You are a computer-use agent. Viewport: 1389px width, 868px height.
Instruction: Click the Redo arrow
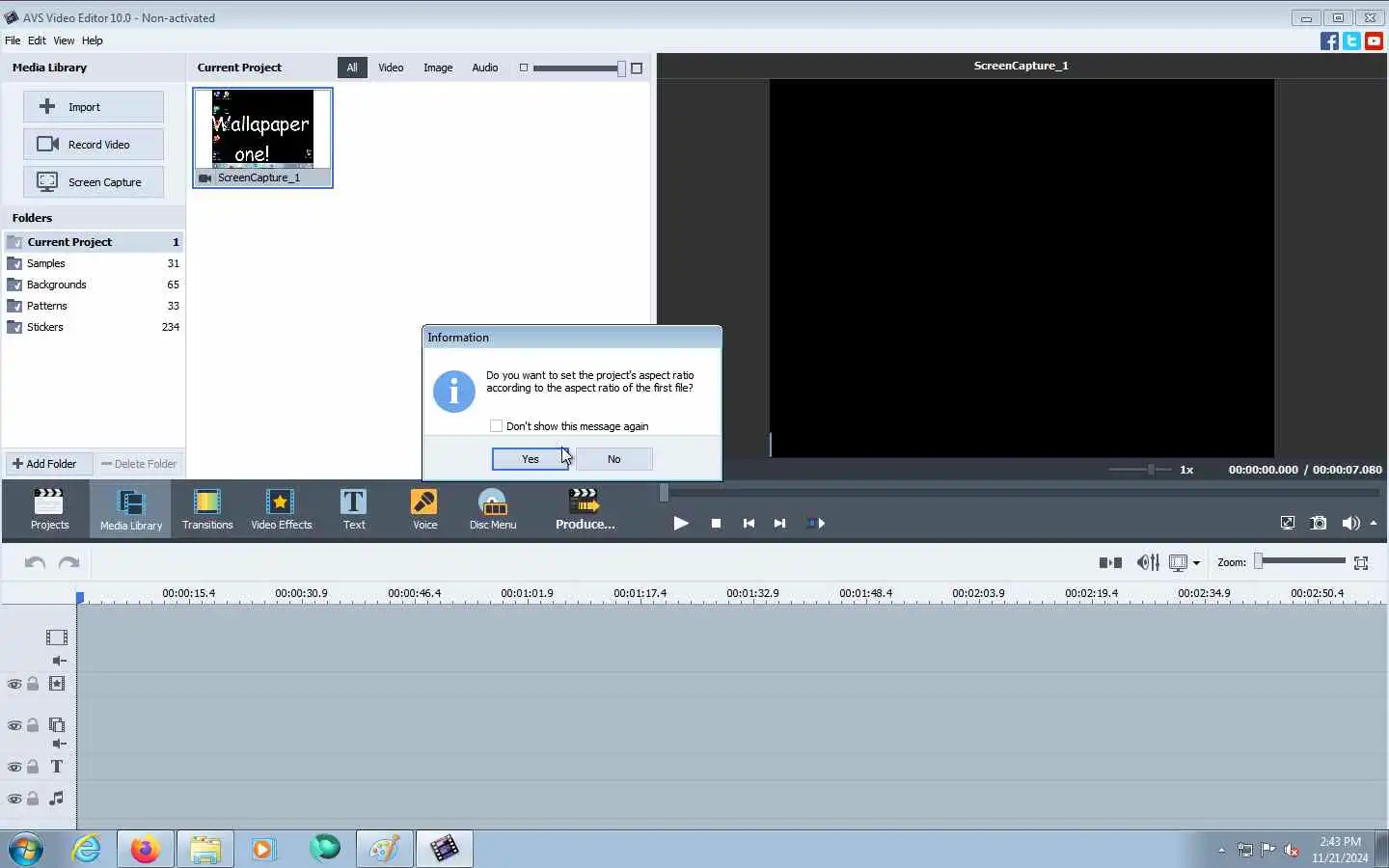[69, 562]
